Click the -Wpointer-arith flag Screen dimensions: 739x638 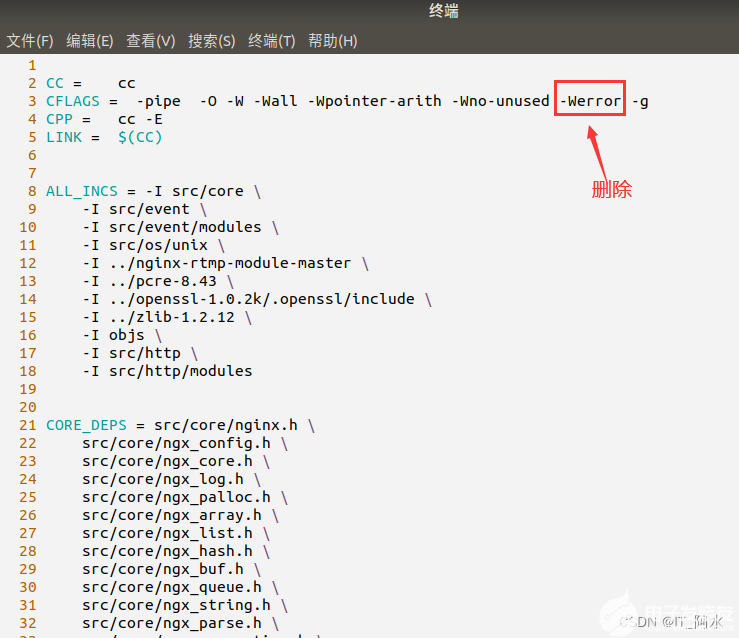click(x=375, y=101)
